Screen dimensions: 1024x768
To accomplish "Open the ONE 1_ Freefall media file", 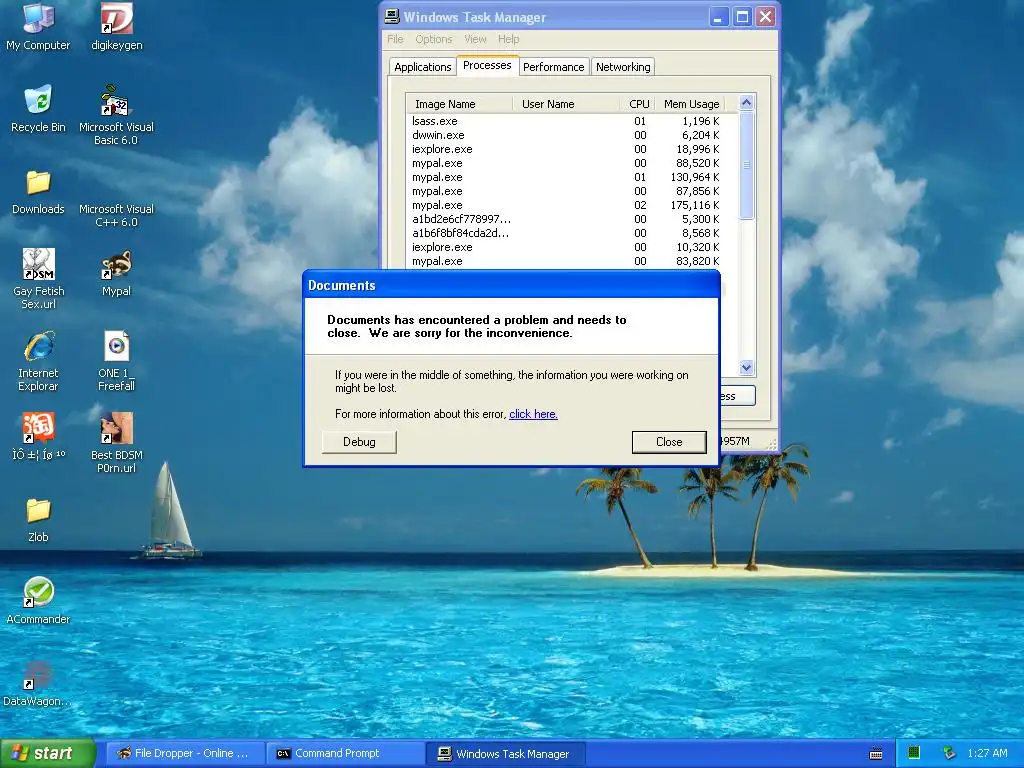I will coord(116,361).
